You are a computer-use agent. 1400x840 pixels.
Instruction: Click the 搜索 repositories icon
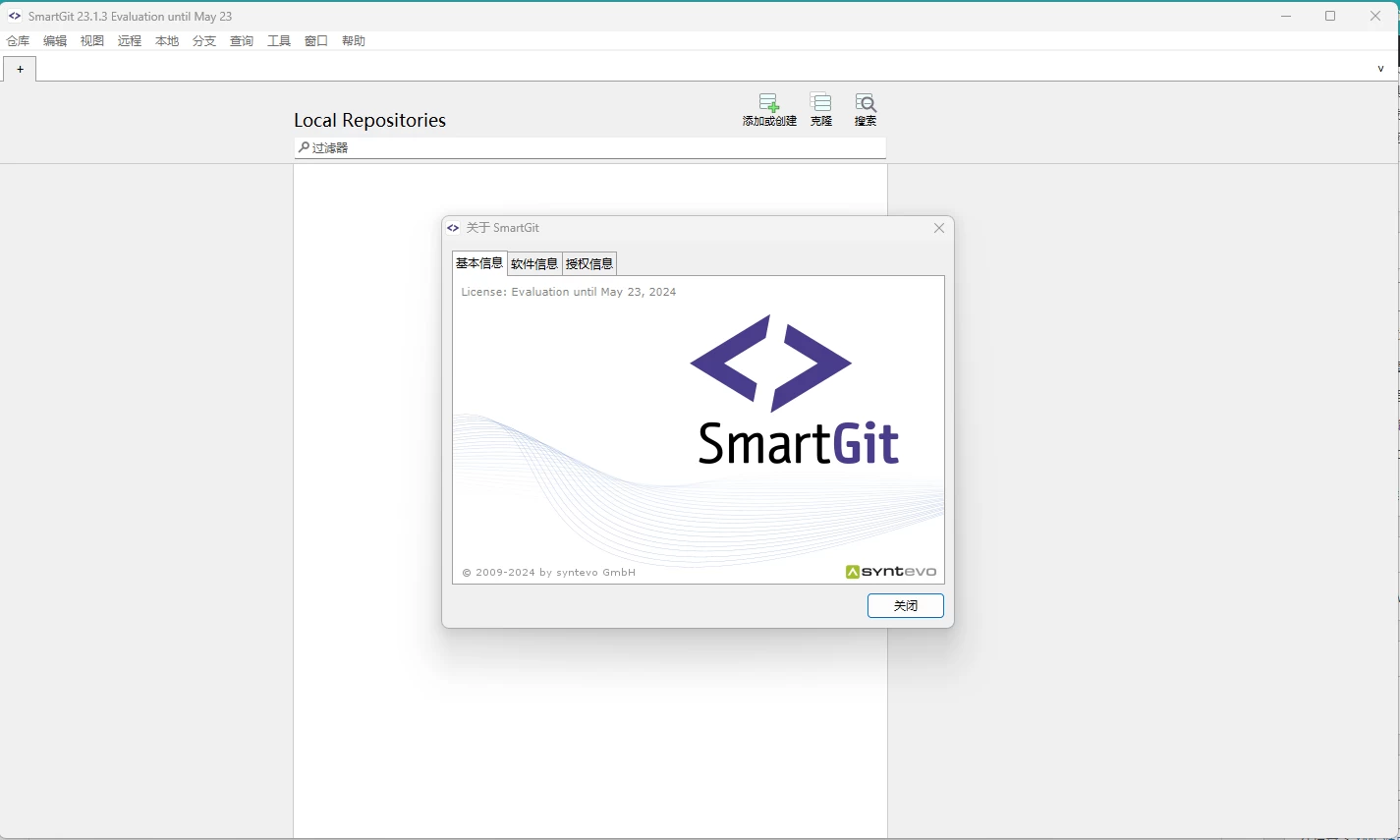865,104
